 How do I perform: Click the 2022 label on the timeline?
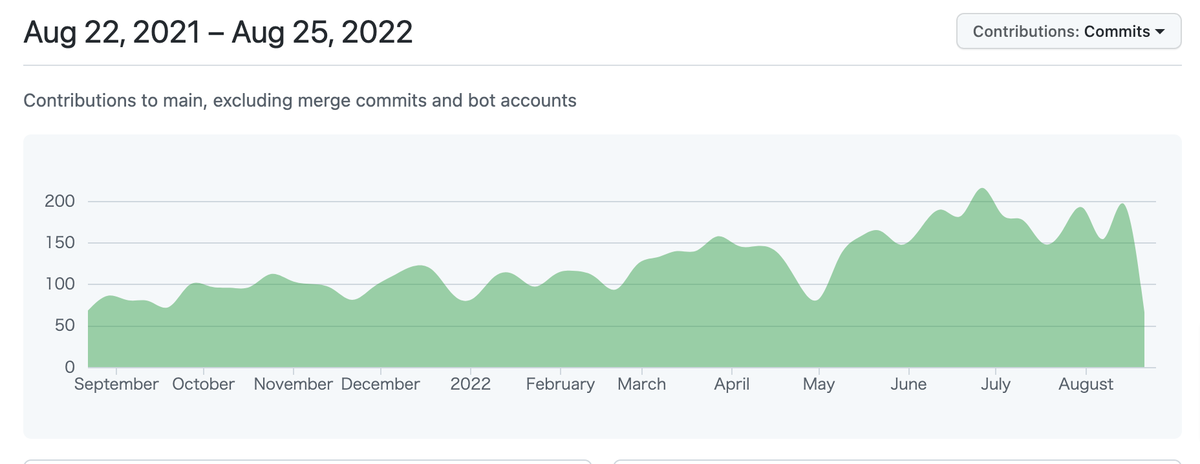pyautogui.click(x=470, y=384)
